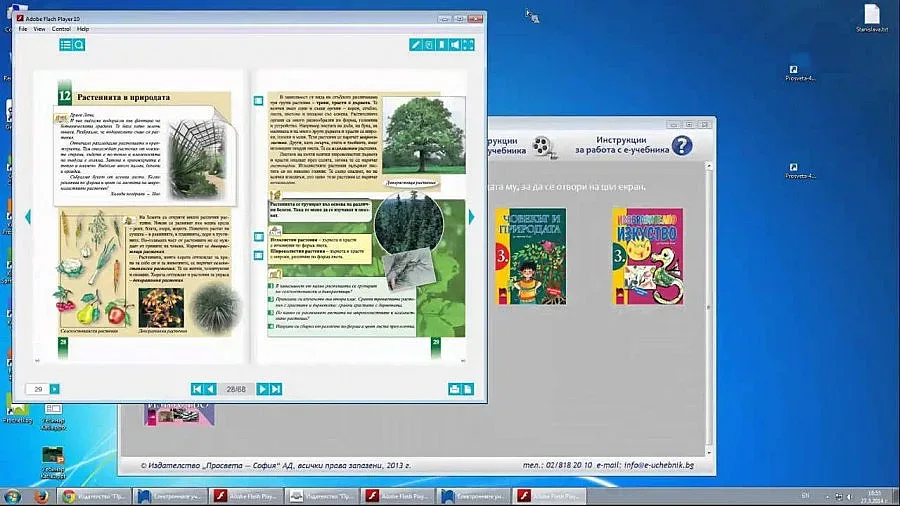900x506 pixels.
Task: Select the pencil drawing tool
Action: (x=416, y=44)
